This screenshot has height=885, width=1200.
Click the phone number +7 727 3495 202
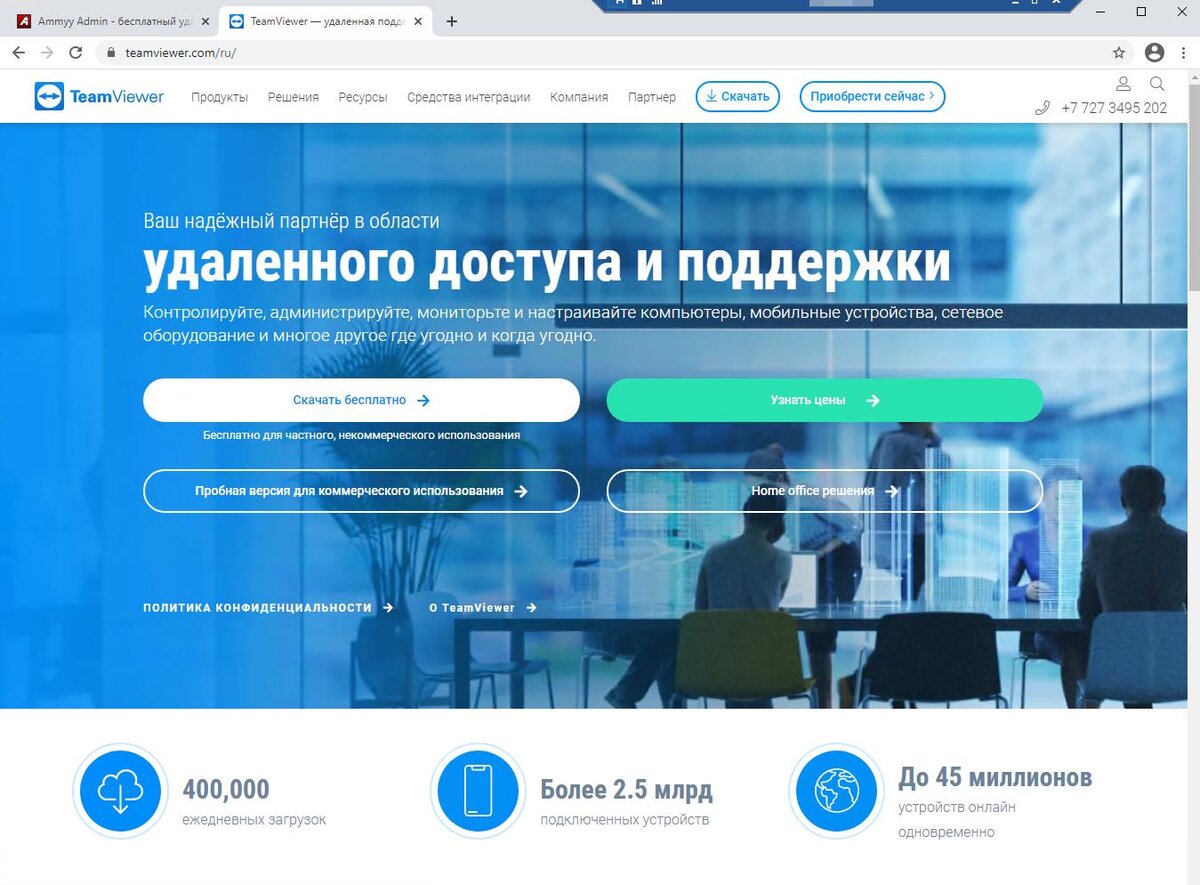coord(1114,108)
